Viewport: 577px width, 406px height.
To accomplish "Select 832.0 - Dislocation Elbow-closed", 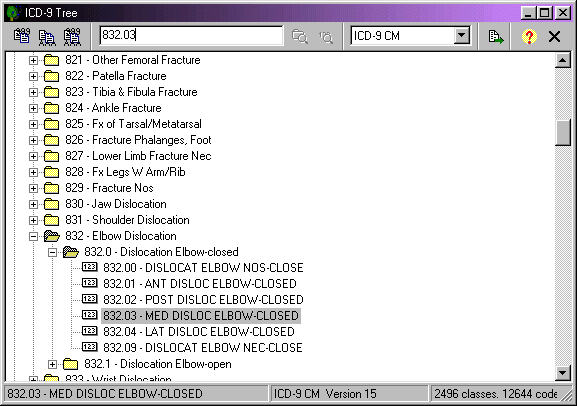I will (161, 252).
